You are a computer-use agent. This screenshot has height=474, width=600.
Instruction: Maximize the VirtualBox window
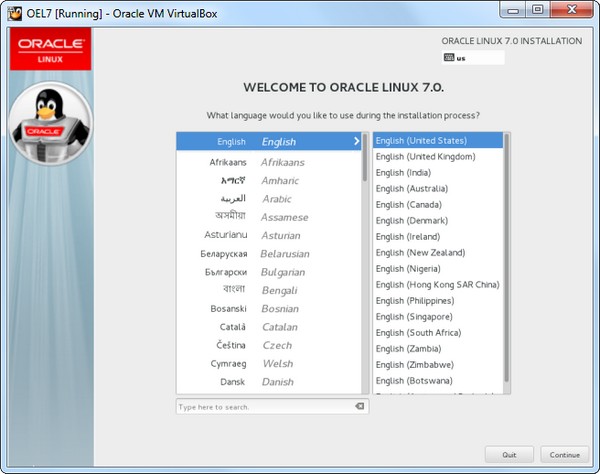click(x=537, y=11)
